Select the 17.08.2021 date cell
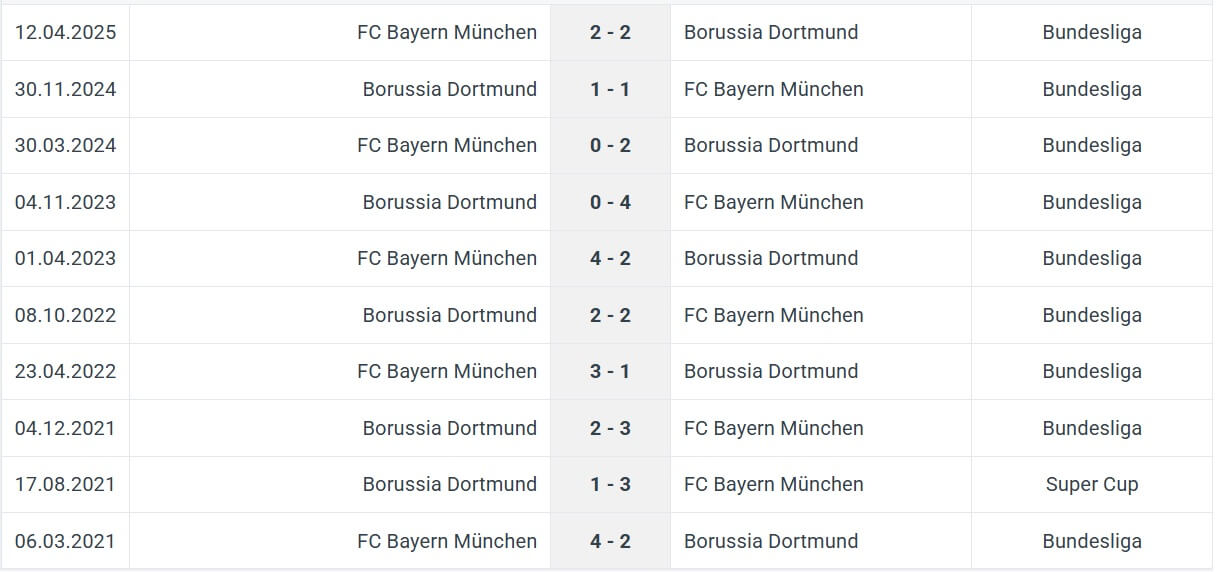Screen dimensions: 1217x572 coord(65,484)
